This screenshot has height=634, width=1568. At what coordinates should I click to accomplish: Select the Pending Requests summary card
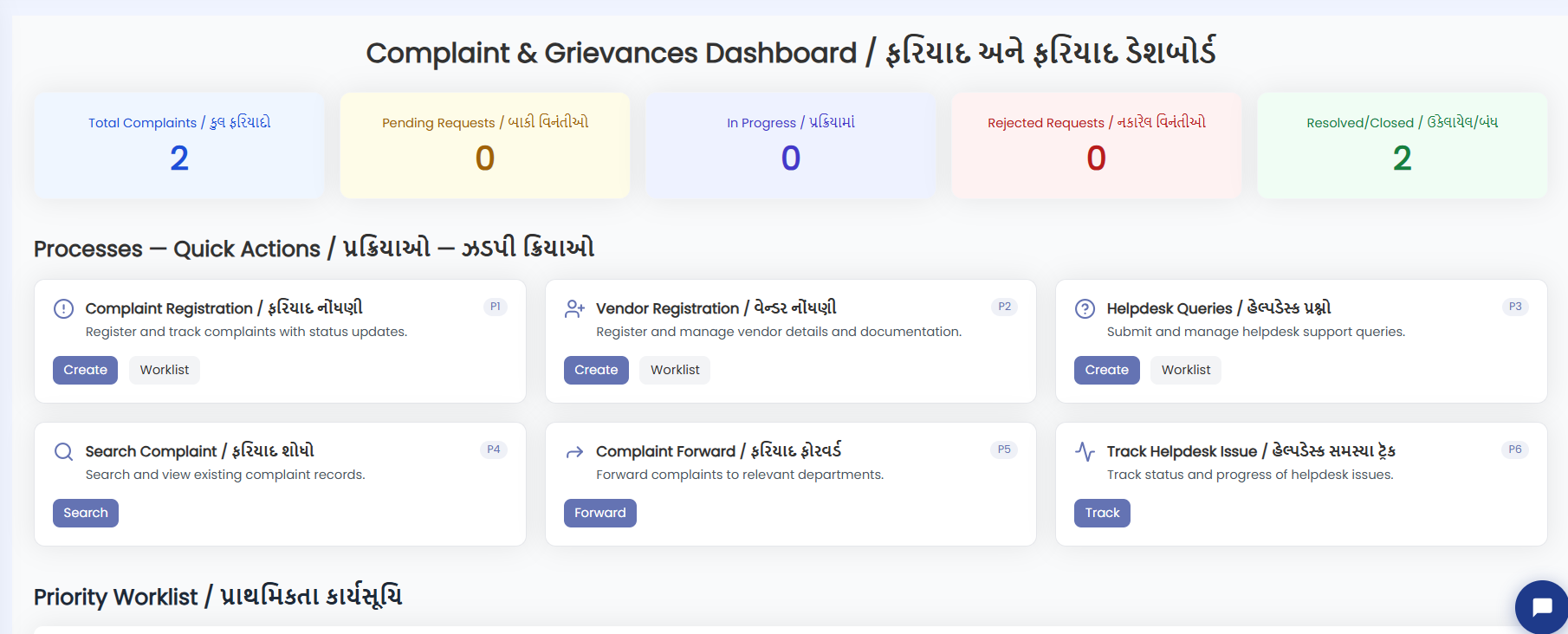[485, 146]
